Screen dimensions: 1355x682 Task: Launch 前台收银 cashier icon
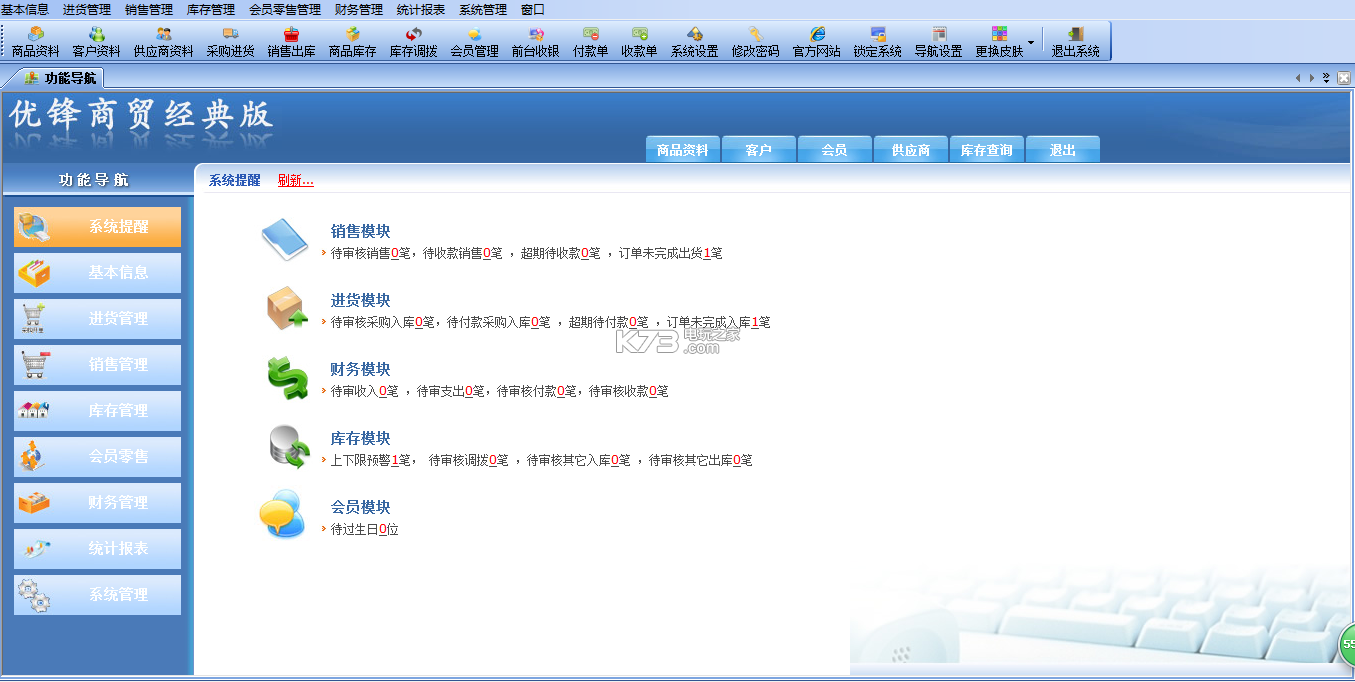point(535,41)
